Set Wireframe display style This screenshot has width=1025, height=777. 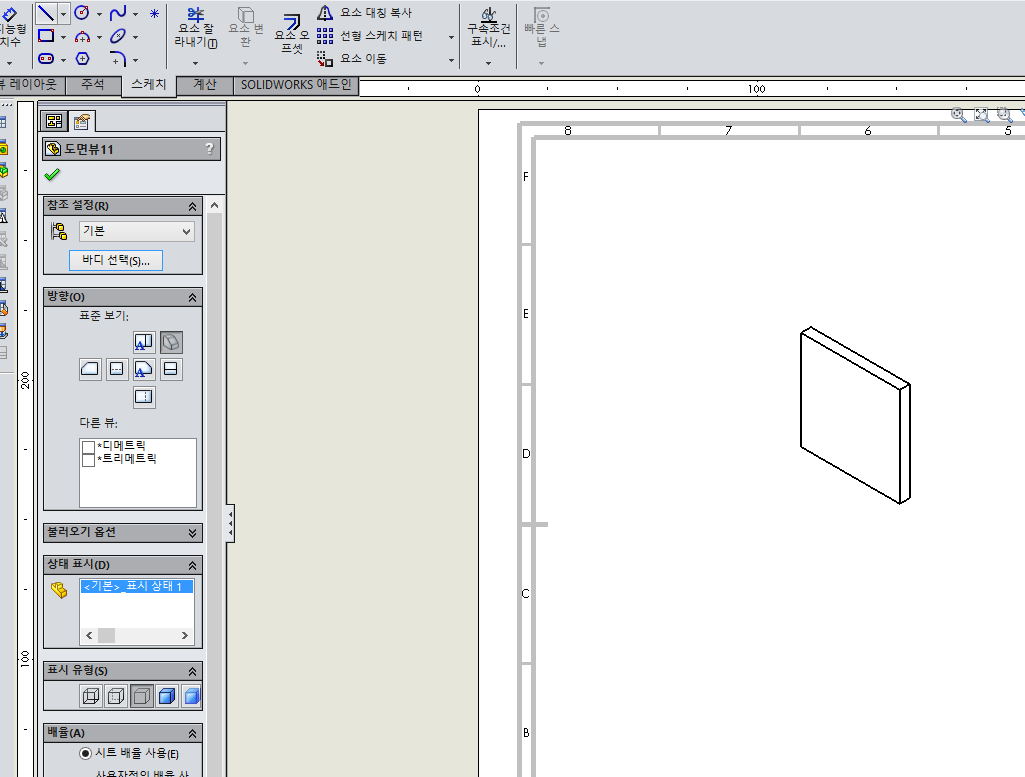pos(91,696)
